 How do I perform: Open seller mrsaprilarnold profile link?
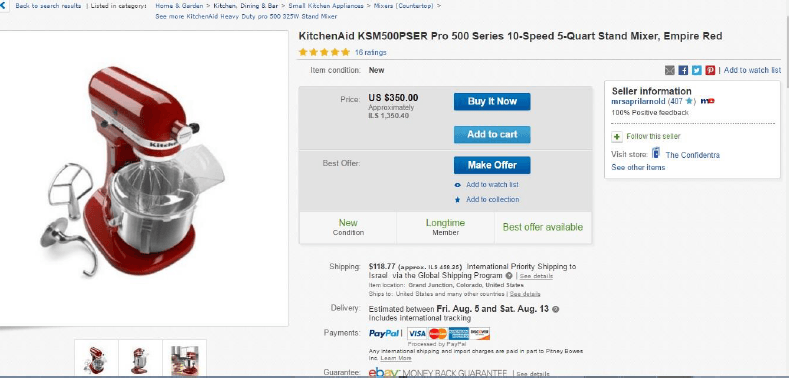coord(638,101)
